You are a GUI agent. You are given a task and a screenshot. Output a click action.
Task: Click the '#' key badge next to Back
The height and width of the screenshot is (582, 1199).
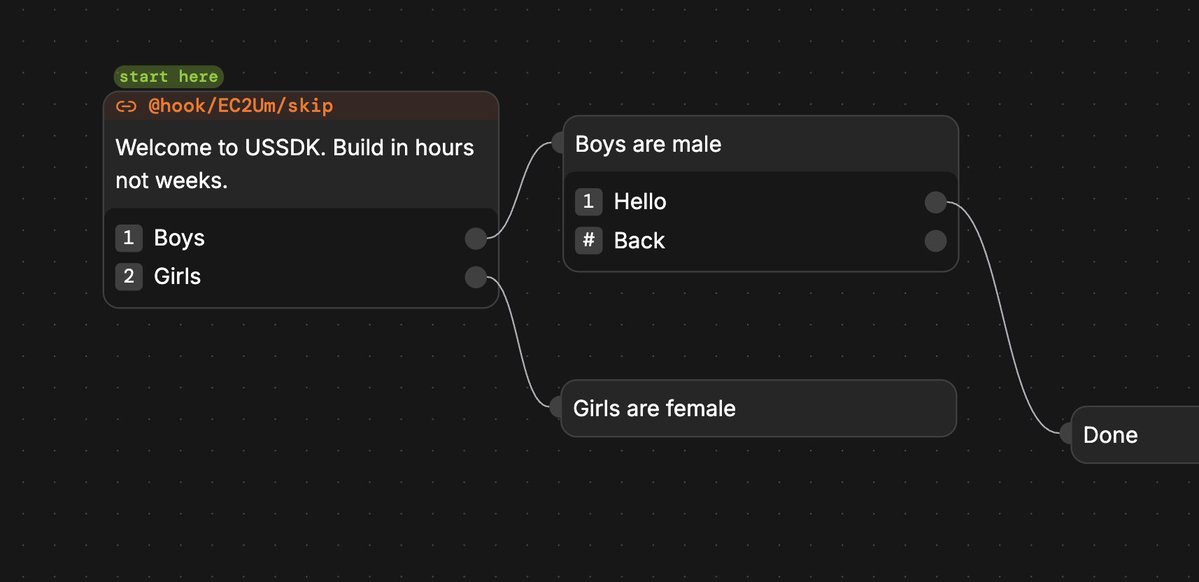589,240
